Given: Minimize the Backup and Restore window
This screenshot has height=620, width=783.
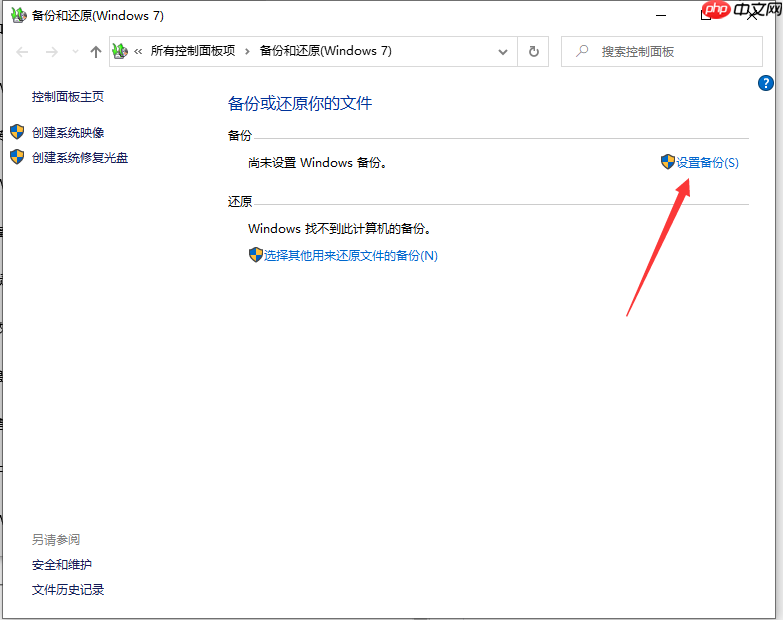Looking at the screenshot, I should tap(661, 15).
